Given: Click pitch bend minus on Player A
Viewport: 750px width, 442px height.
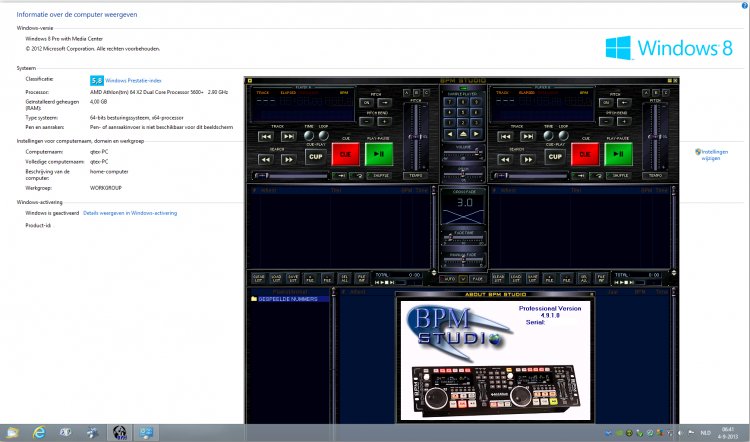Looking at the screenshot, I should click(x=367, y=122).
